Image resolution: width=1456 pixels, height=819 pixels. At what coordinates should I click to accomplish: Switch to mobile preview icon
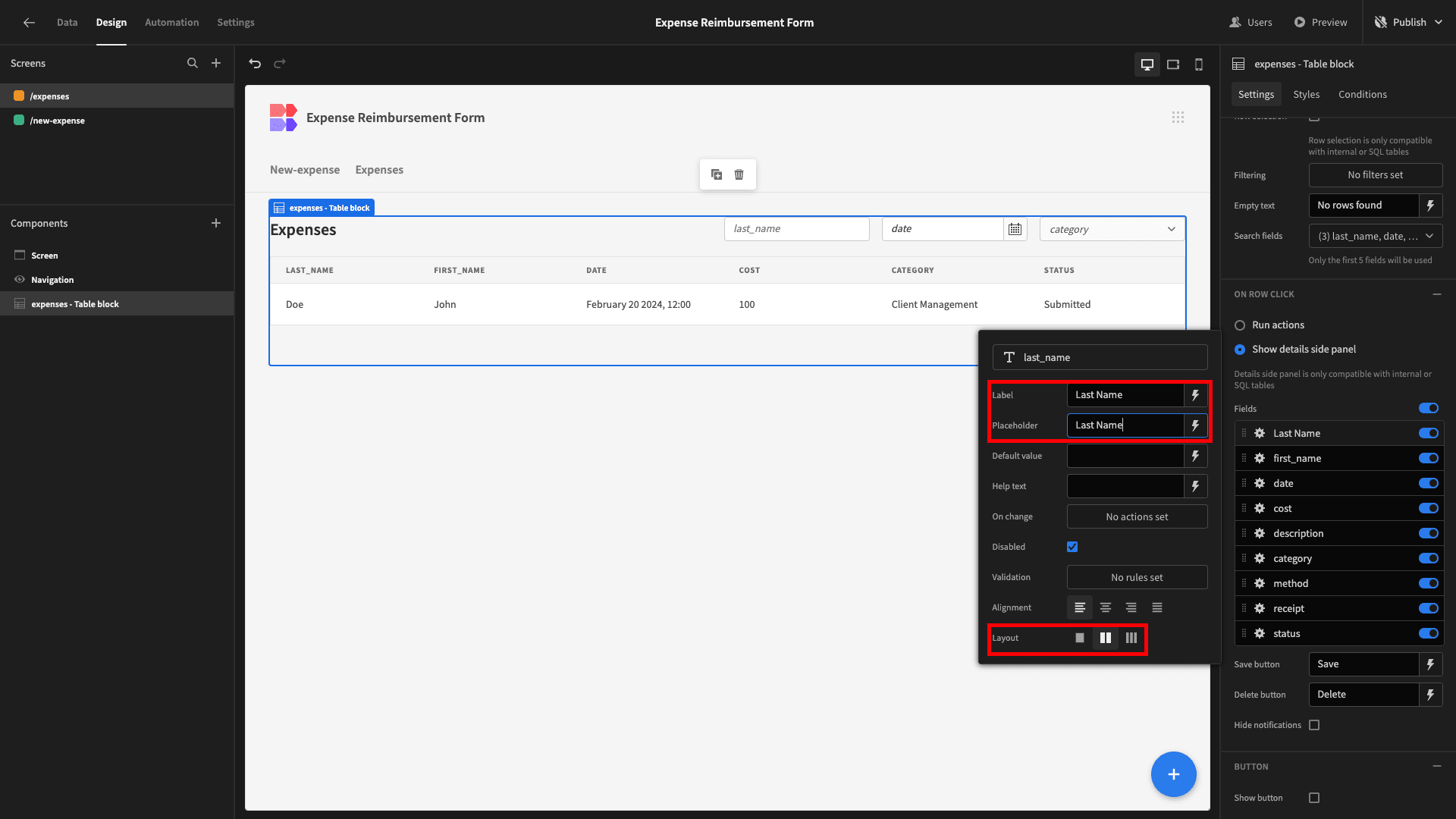(x=1199, y=64)
